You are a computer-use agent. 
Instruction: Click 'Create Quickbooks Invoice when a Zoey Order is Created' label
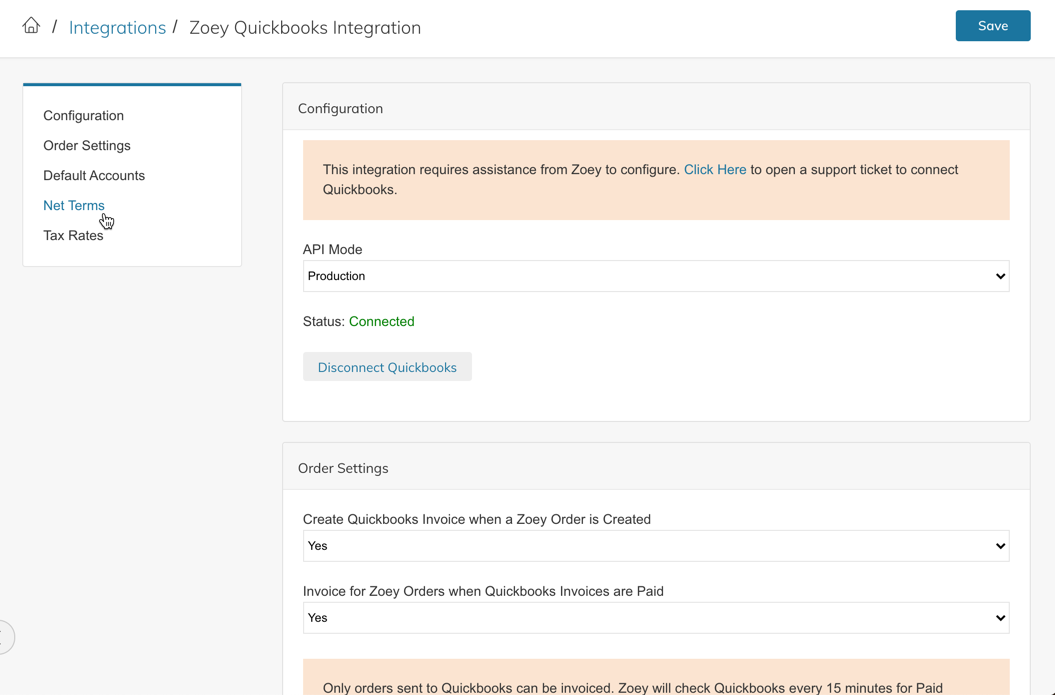tap(477, 519)
